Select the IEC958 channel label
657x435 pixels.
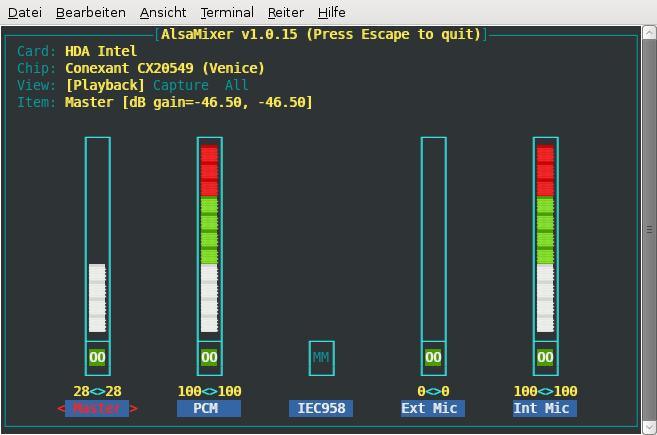click(321, 408)
